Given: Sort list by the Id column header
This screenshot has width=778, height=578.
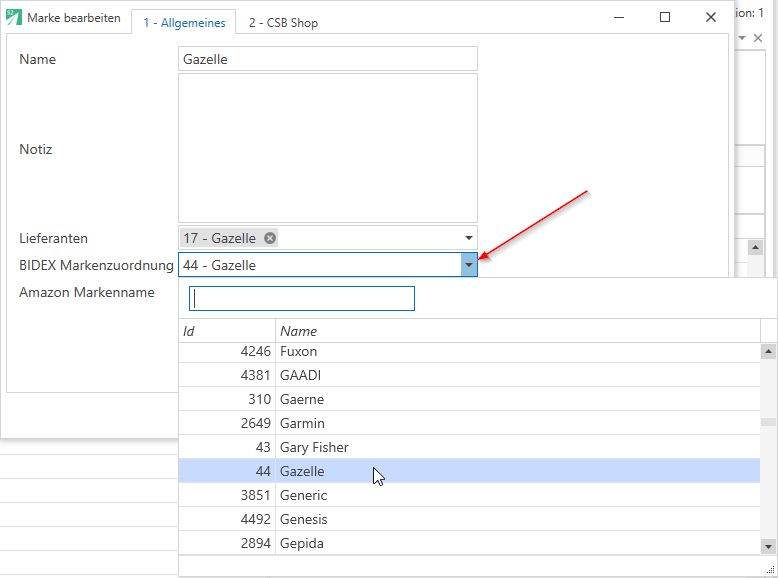Looking at the screenshot, I should click(227, 331).
